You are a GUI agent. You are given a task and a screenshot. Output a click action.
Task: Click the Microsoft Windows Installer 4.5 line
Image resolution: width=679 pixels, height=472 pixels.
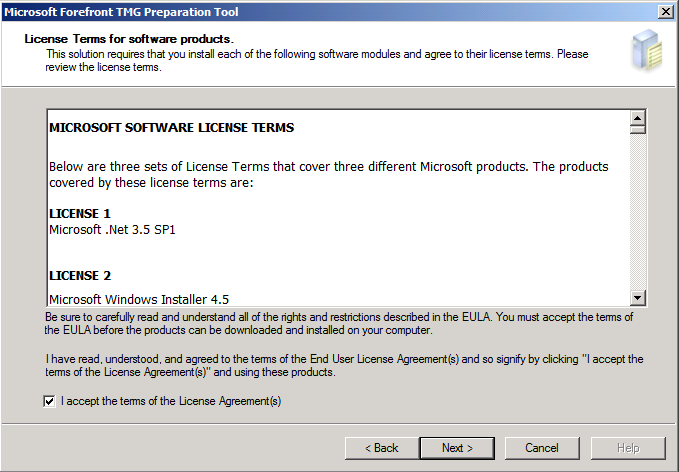click(x=139, y=298)
